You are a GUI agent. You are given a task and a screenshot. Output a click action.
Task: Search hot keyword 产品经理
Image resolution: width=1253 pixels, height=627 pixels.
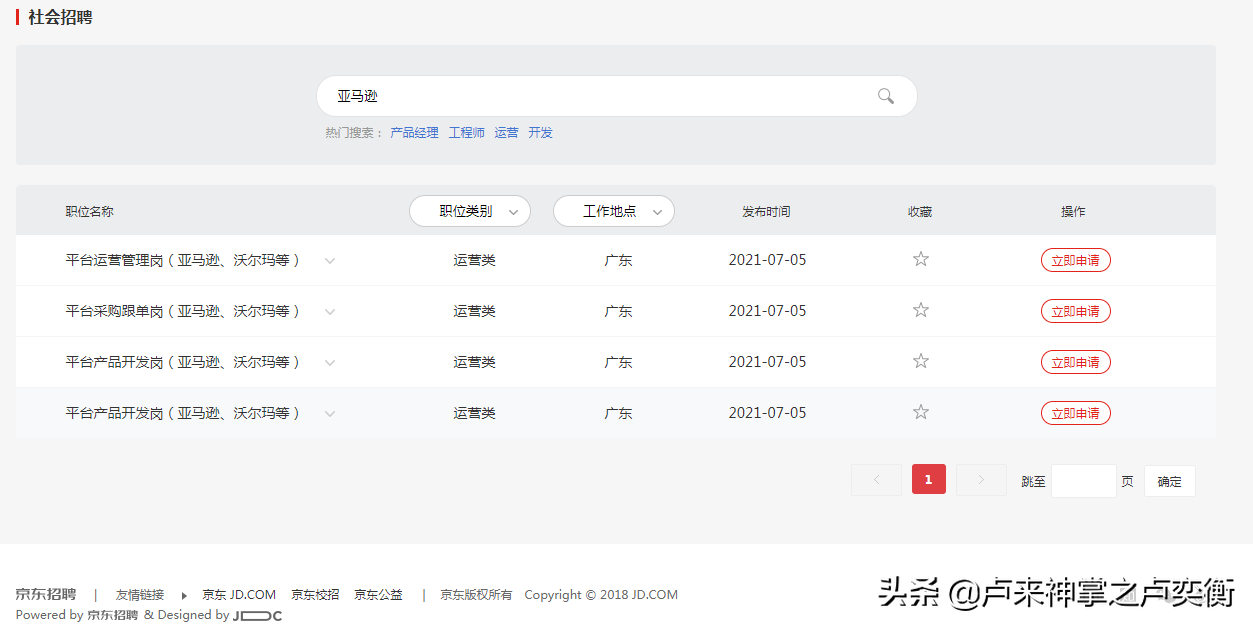[x=414, y=132]
